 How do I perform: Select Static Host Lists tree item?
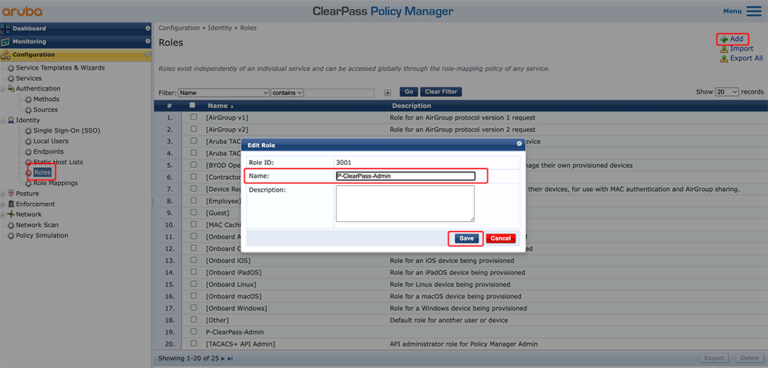[58, 162]
